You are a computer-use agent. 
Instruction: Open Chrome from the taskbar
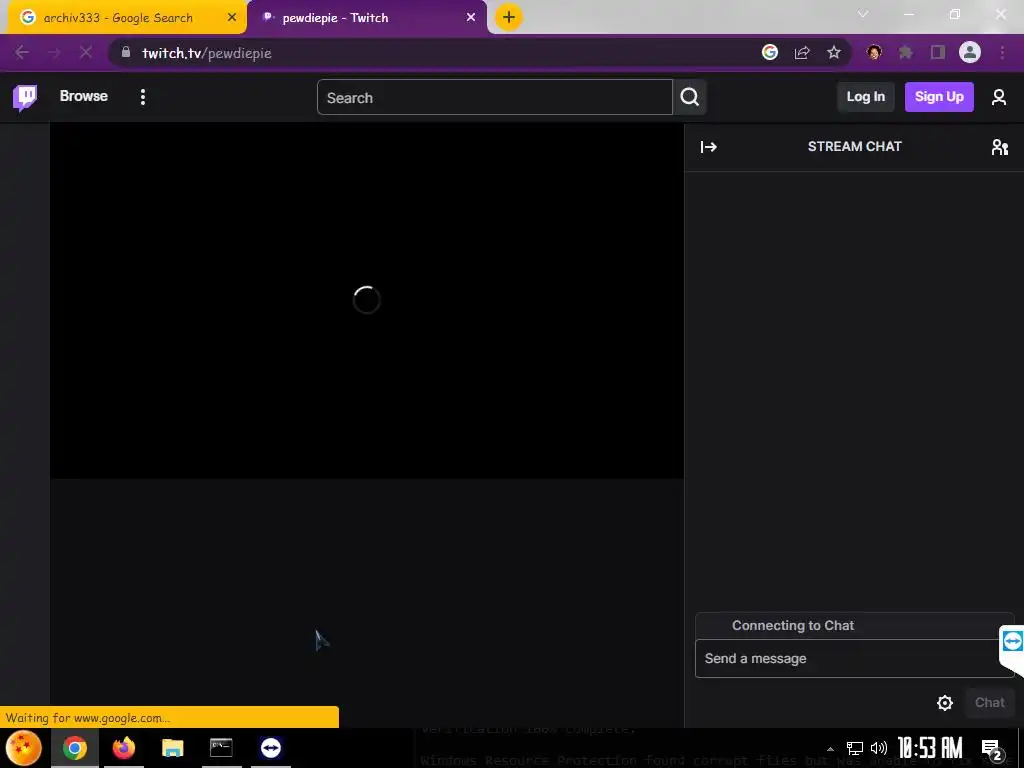point(74,748)
